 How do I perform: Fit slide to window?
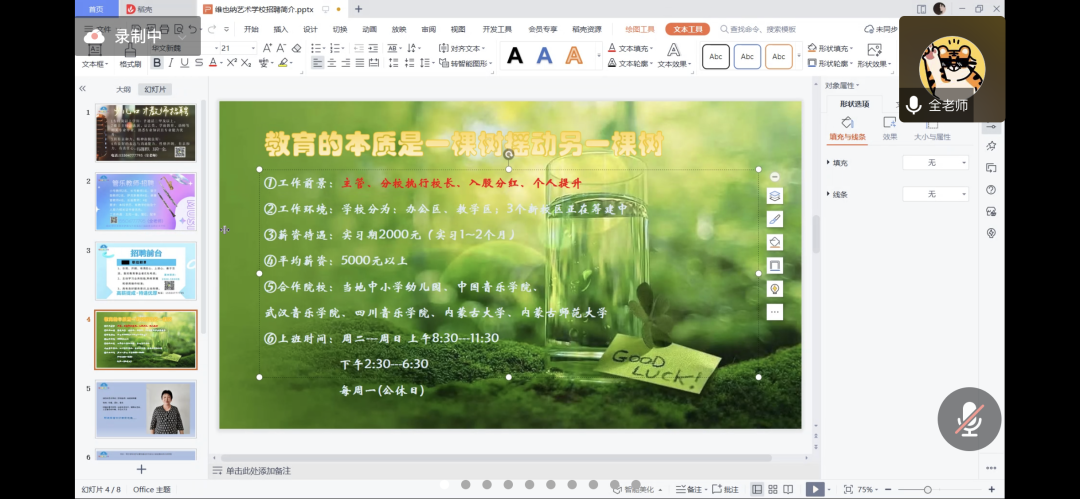tap(848, 489)
